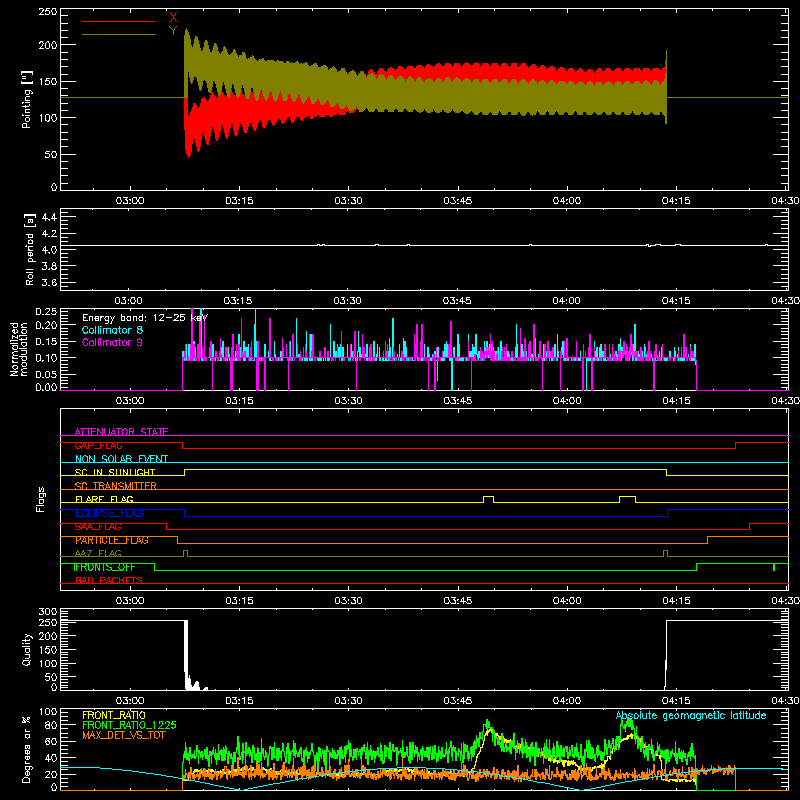Click the "Absolute geomagnetic latitude" cyan label

(691, 716)
